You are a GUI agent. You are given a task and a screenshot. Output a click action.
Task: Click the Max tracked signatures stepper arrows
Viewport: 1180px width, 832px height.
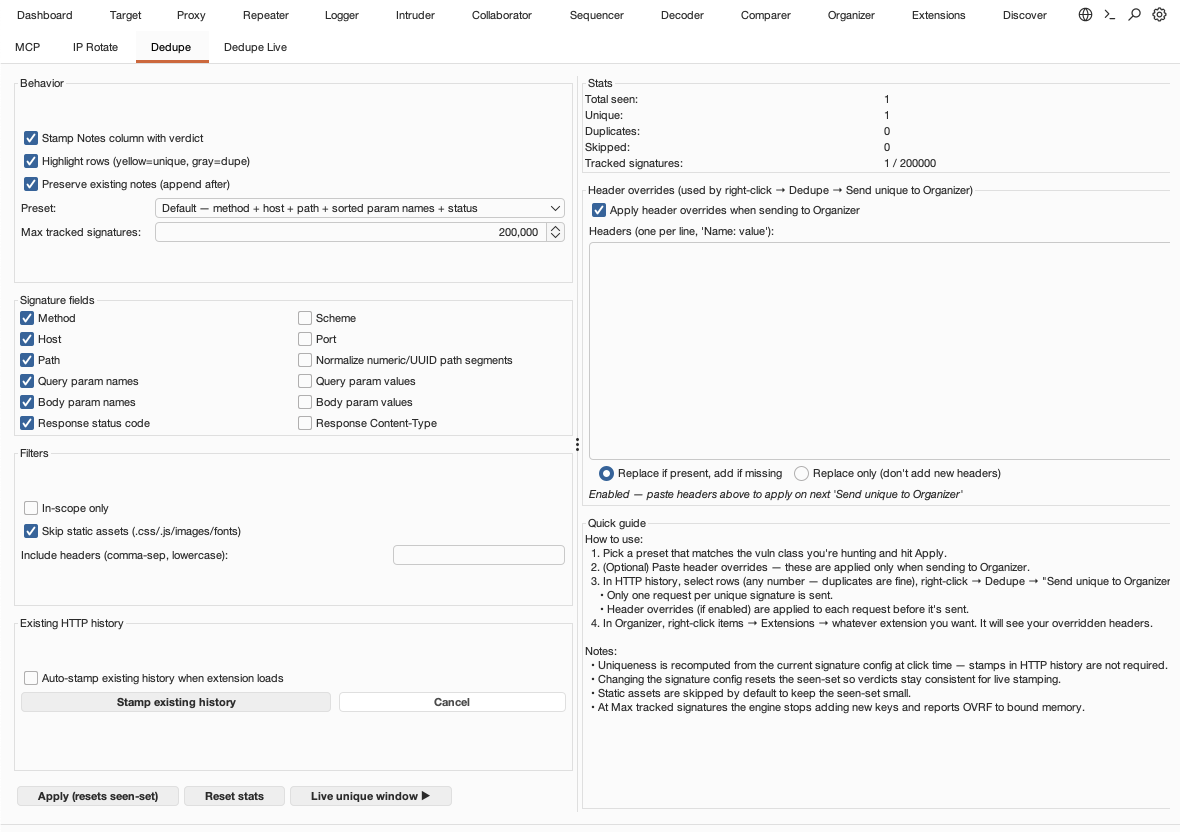point(555,232)
